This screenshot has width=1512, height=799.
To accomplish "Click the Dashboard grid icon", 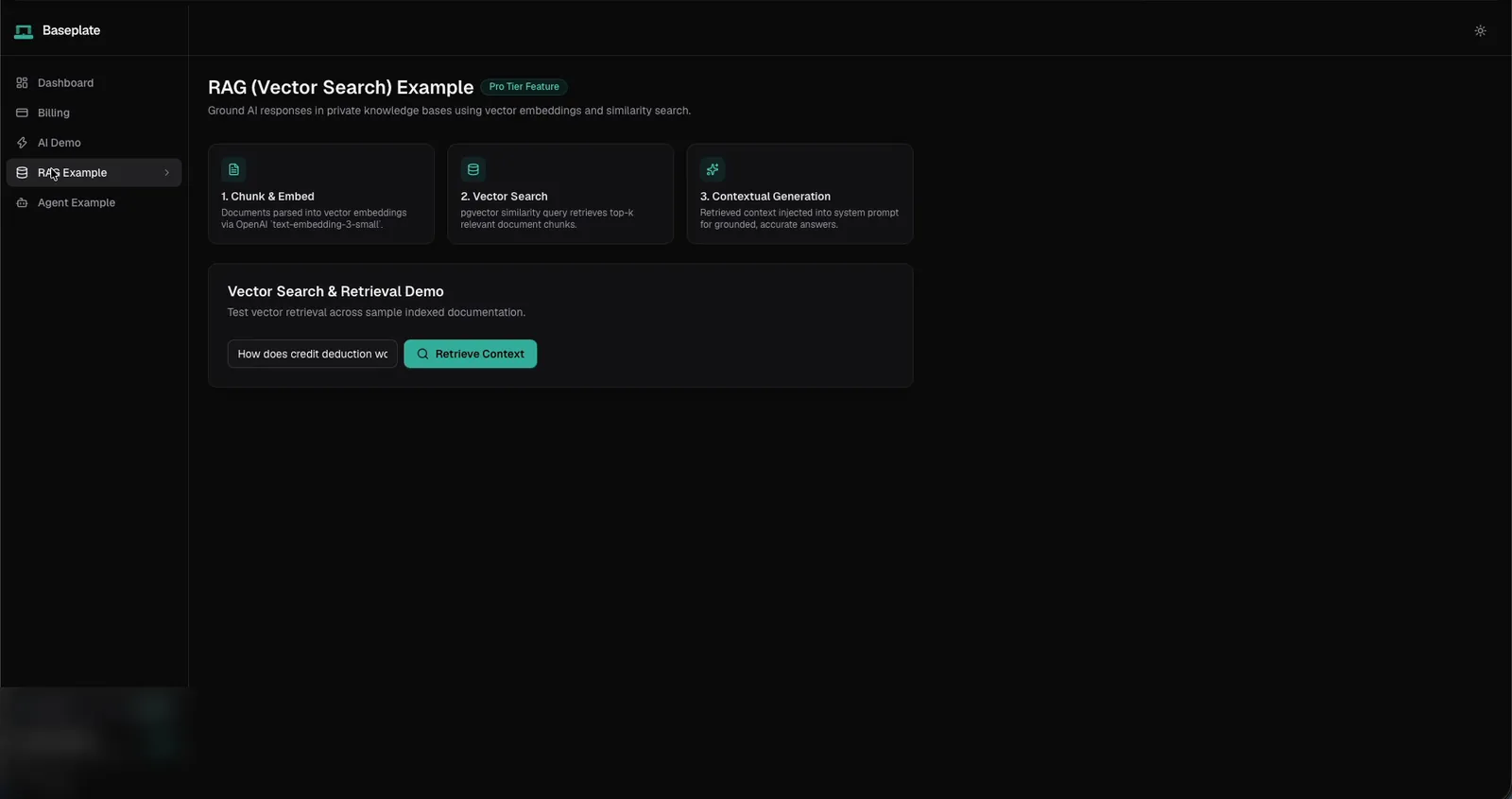I will 22,83.
